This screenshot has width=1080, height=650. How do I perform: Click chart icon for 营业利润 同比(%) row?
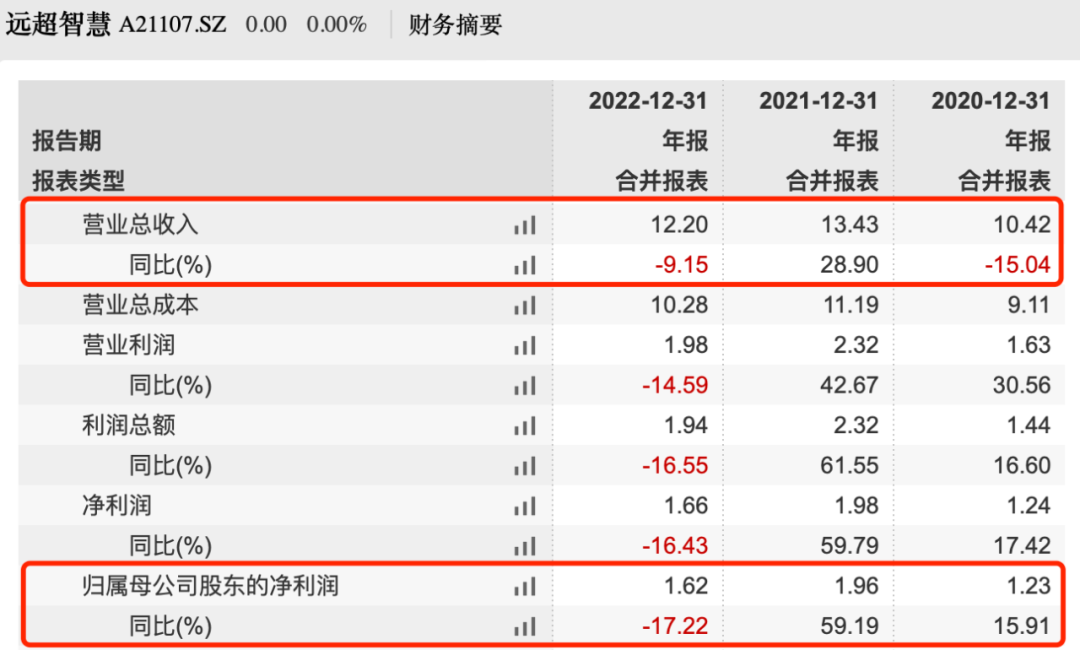tap(525, 386)
